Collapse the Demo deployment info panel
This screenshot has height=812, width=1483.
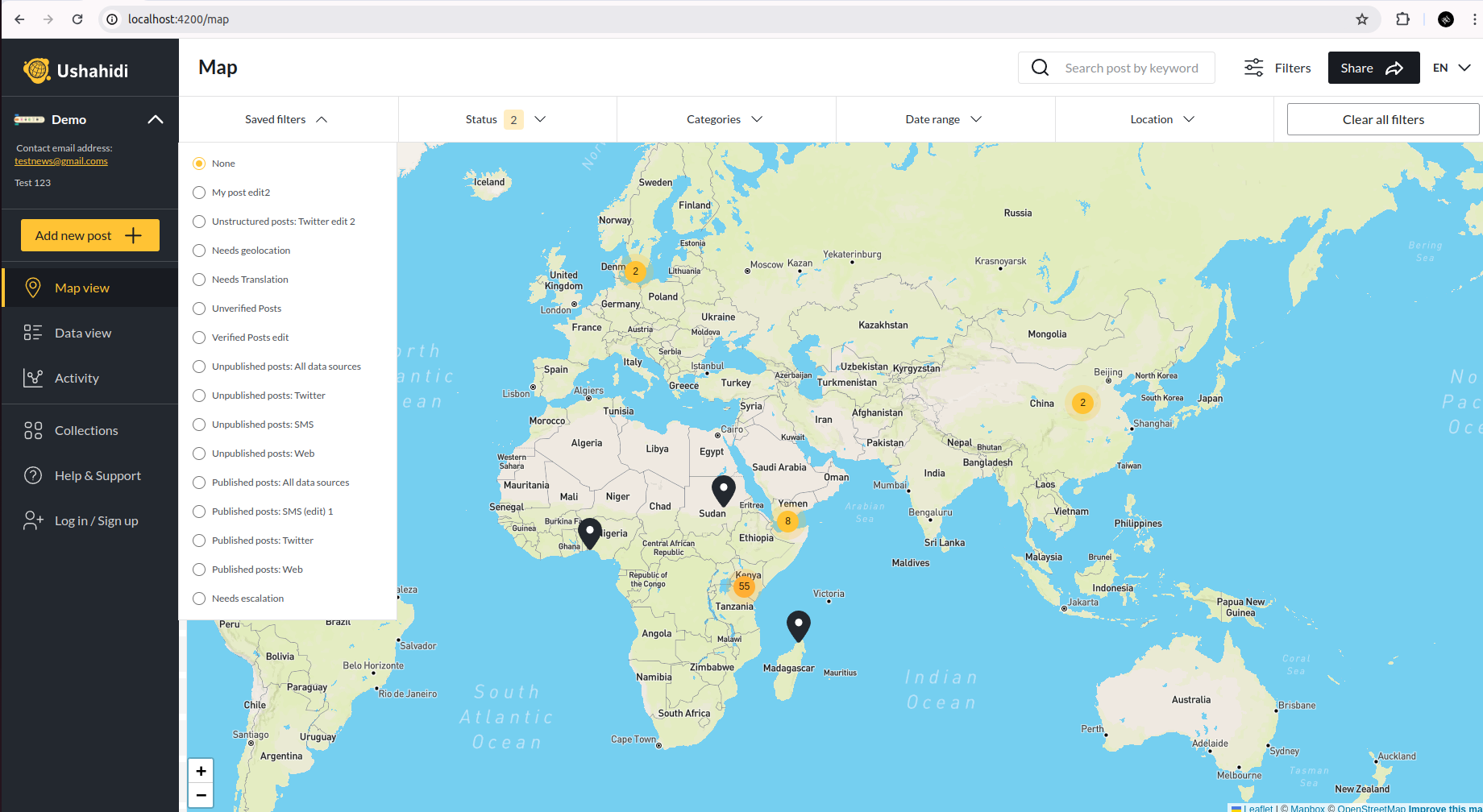(x=156, y=119)
